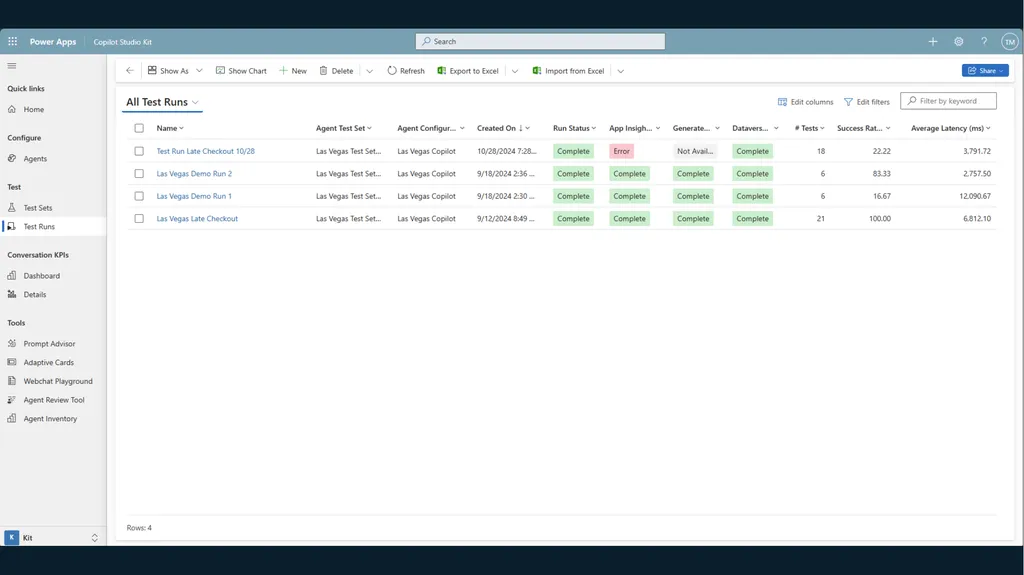Screen dimensions: 1024x575
Task: Open the Import from Excel chevron
Action: click(x=620, y=71)
